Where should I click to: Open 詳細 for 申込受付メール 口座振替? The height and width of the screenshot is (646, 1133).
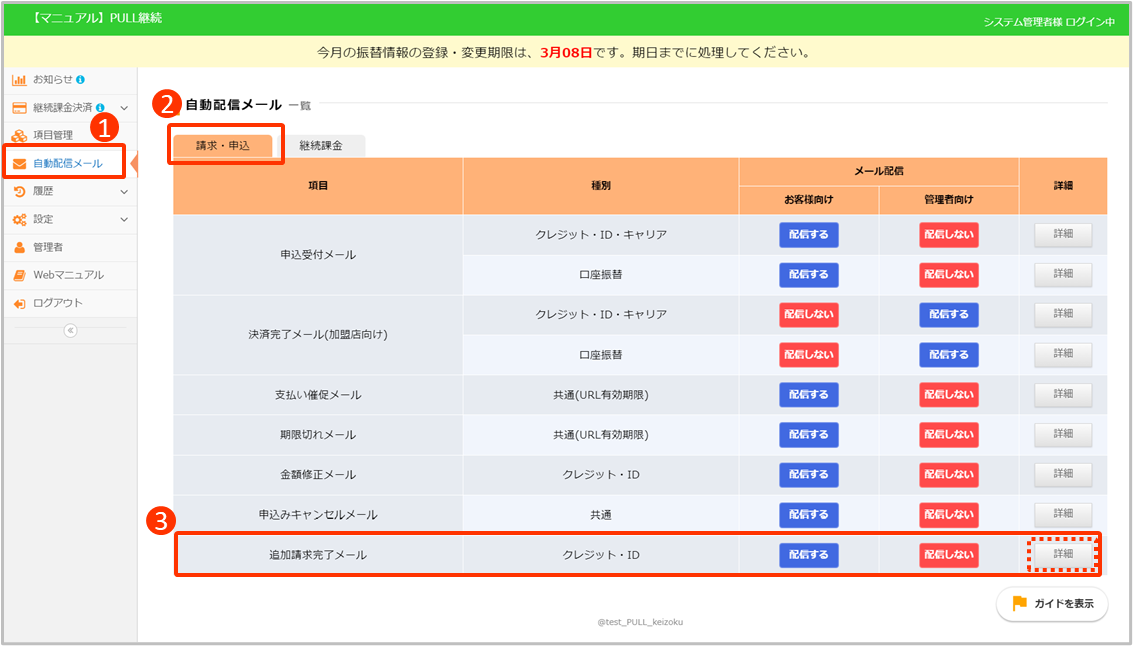click(x=1063, y=275)
